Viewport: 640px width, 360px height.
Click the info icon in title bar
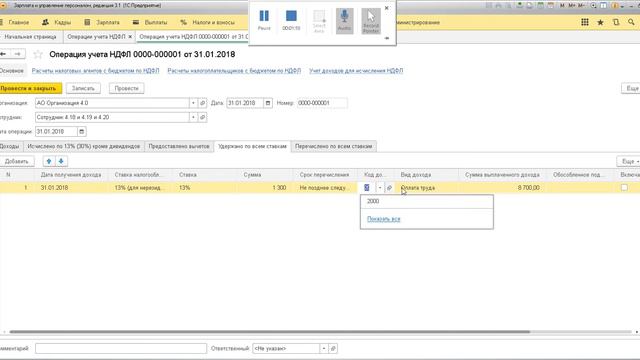[614, 6]
